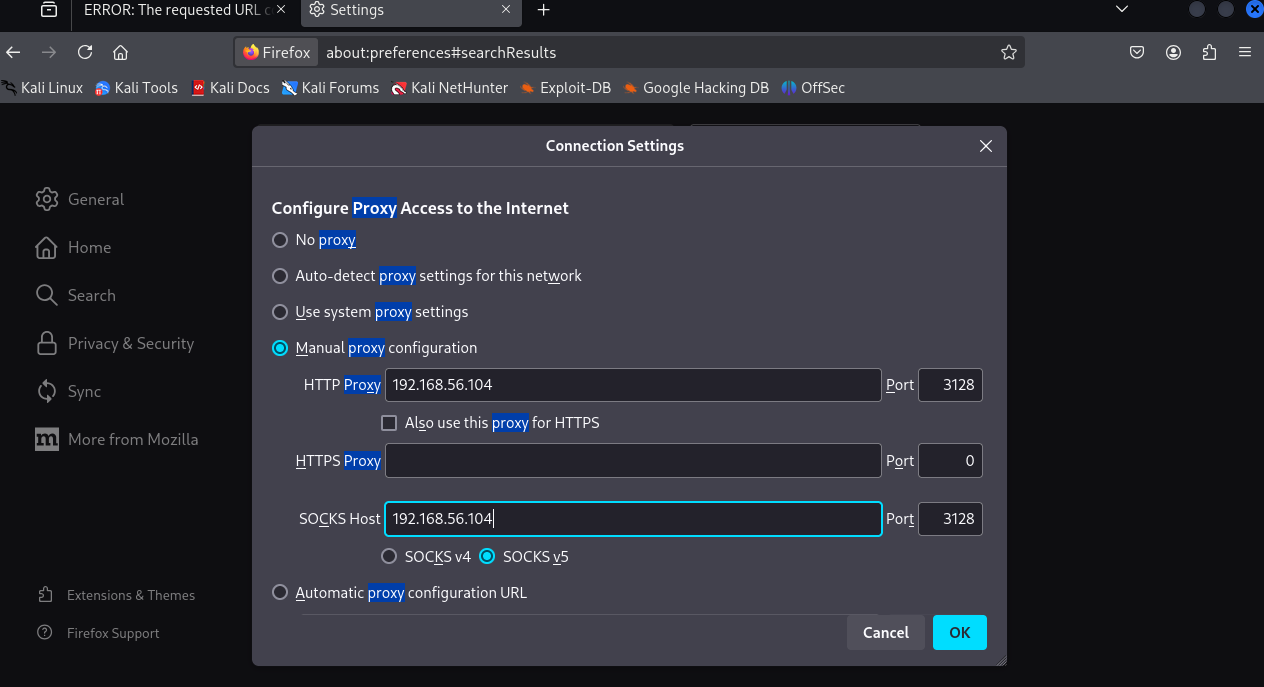The height and width of the screenshot is (687, 1264).
Task: Close the Connection Settings dialog
Action: [x=986, y=146]
